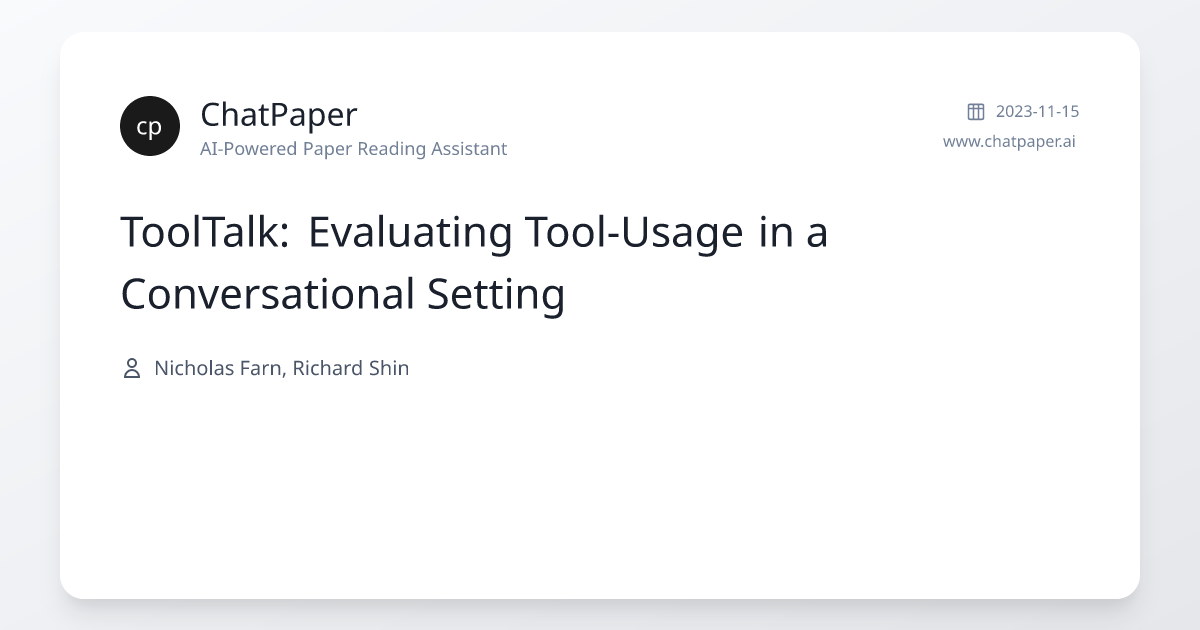The width and height of the screenshot is (1200, 630).
Task: Select the date 2023-11-15
Action: pos(1037,111)
